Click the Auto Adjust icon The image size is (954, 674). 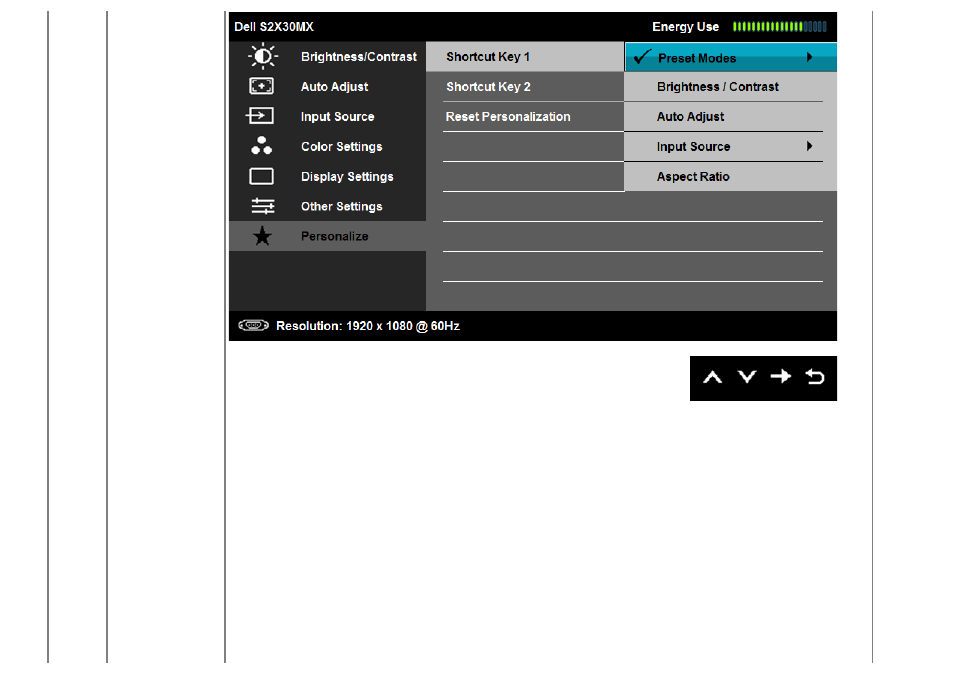click(x=262, y=86)
